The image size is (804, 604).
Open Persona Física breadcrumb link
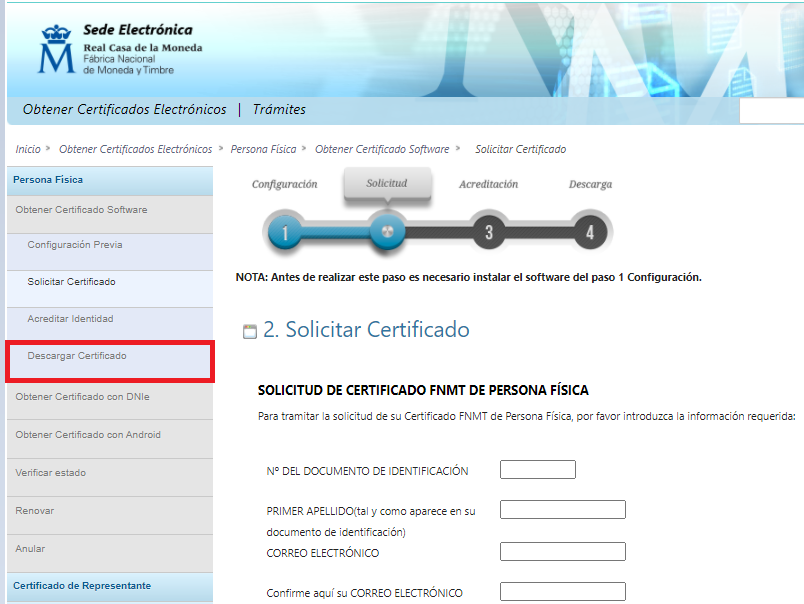pos(264,149)
